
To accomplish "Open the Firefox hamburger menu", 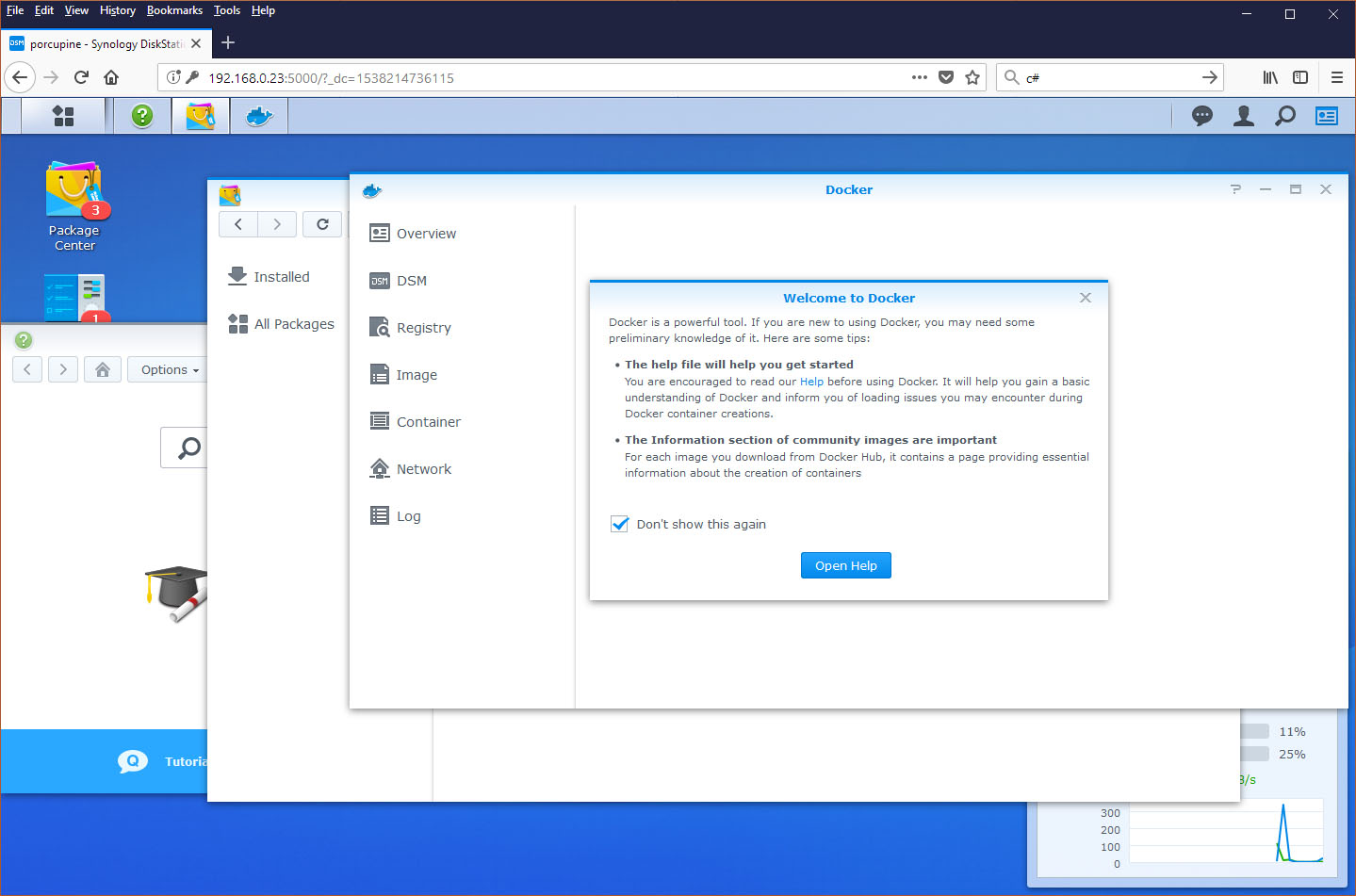I will click(1336, 77).
